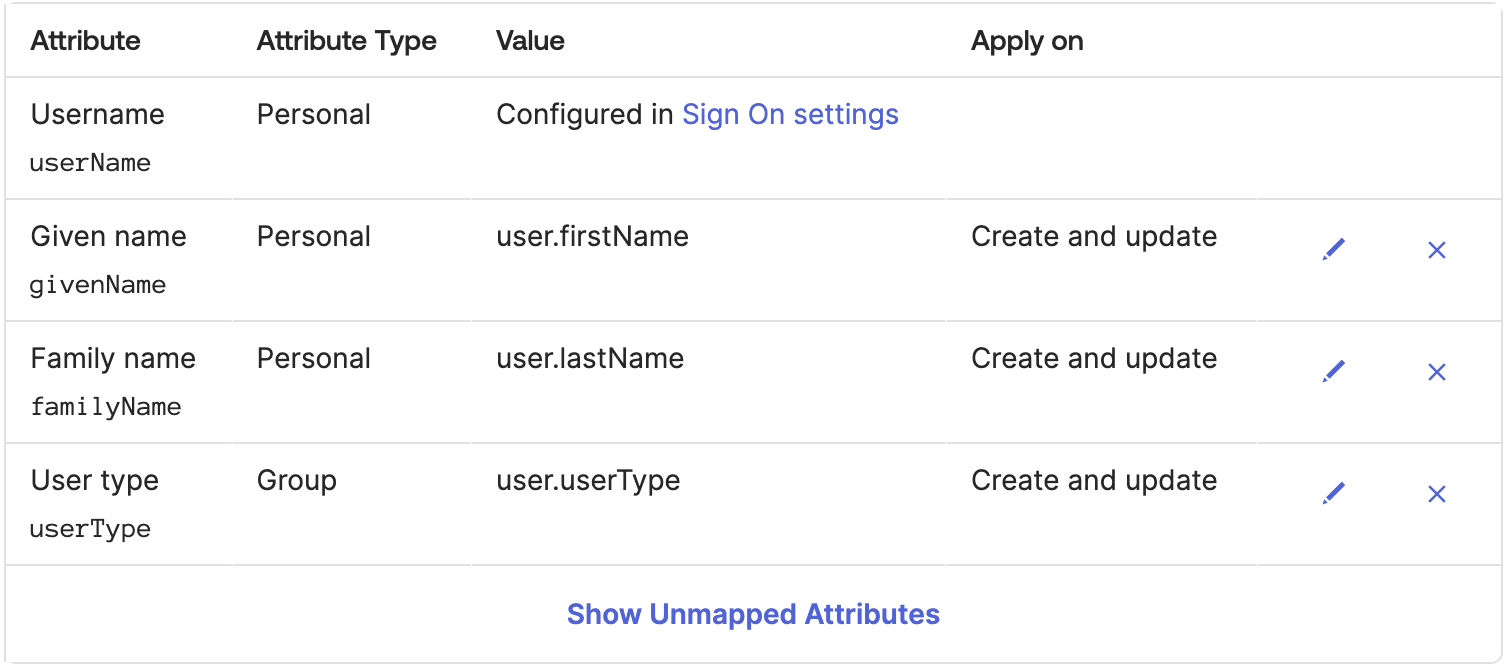Click the pencil icon for Family name
This screenshot has height=664, width=1508.
coord(1334,371)
